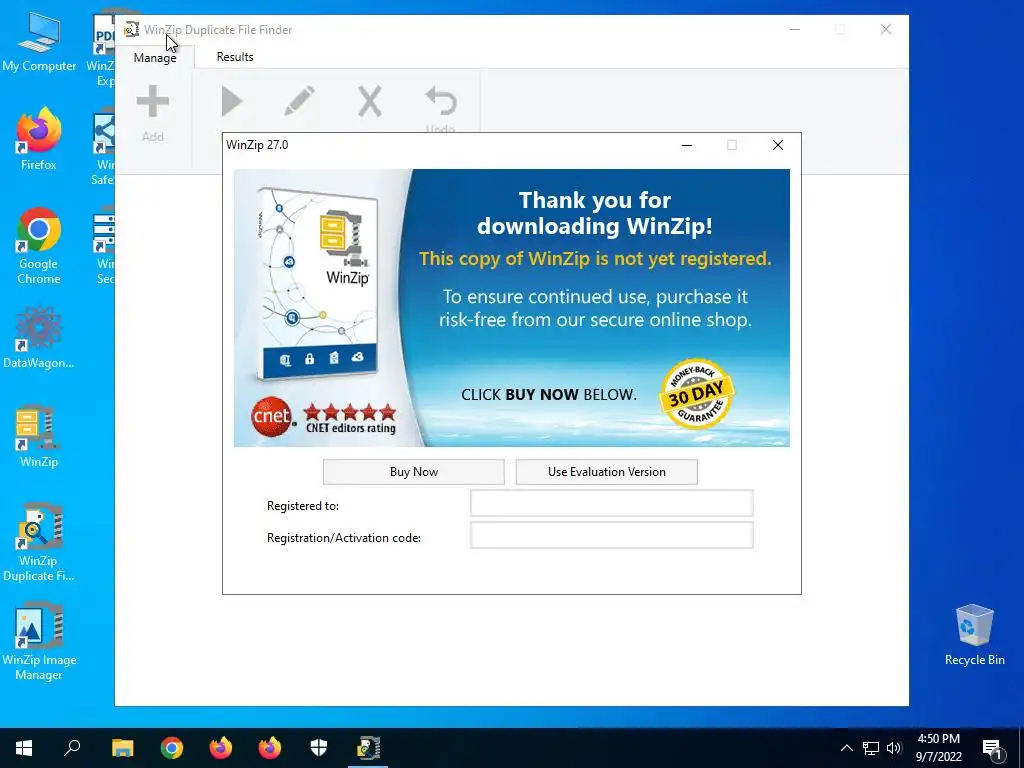Viewport: 1024px width, 768px height.
Task: Click the first Firefox taskbar icon
Action: (221, 748)
